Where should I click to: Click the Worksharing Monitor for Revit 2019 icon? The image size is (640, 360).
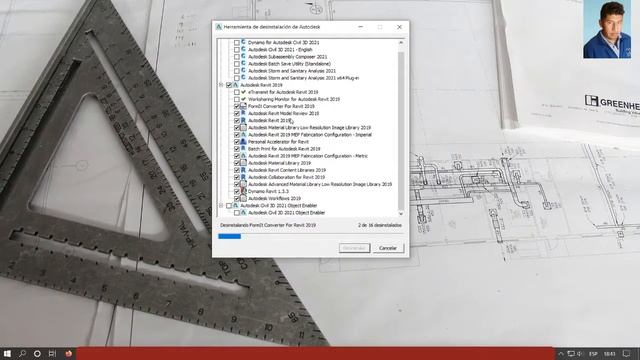243,99
